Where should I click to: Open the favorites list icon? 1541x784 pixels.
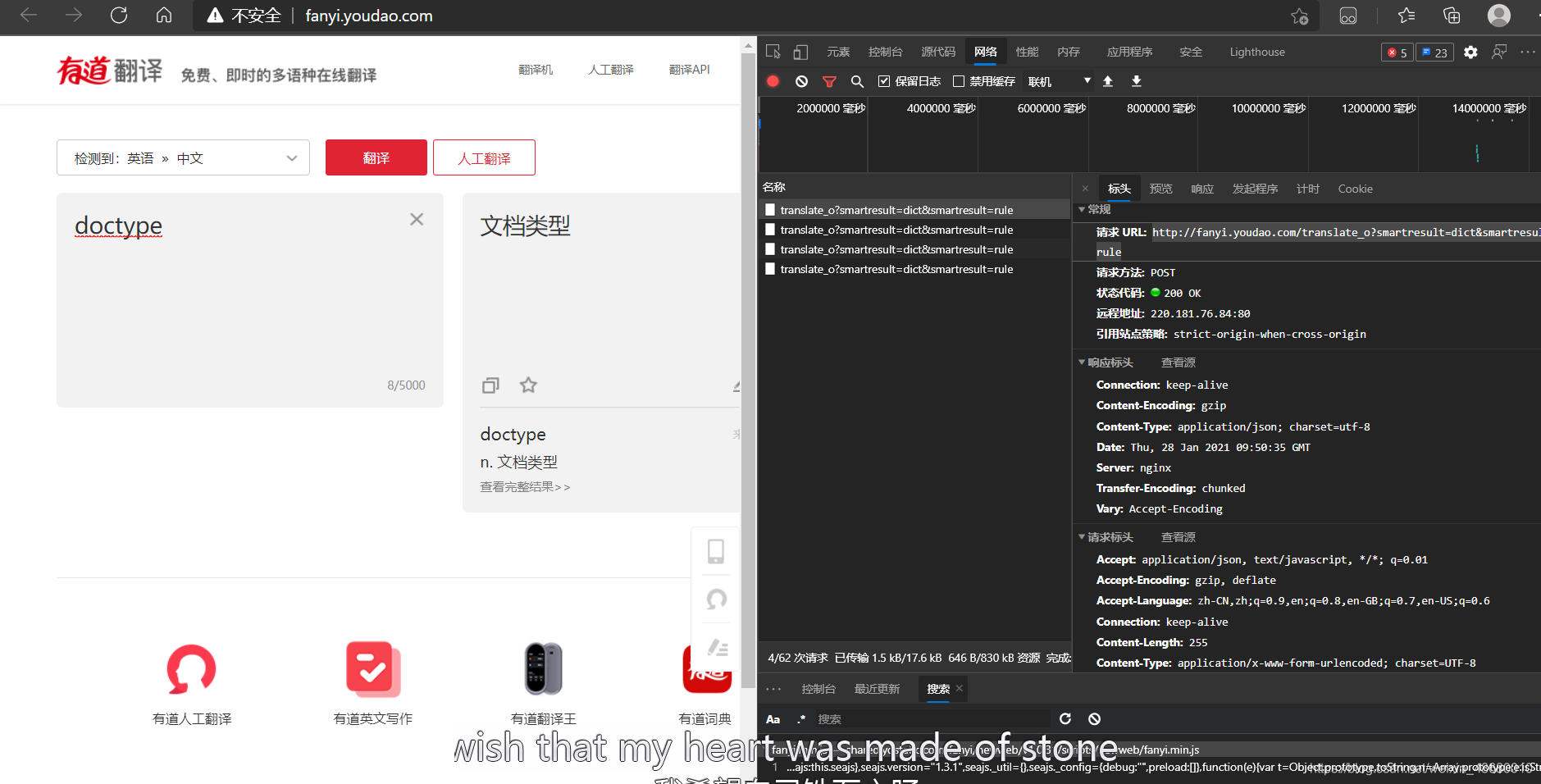pyautogui.click(x=1407, y=16)
